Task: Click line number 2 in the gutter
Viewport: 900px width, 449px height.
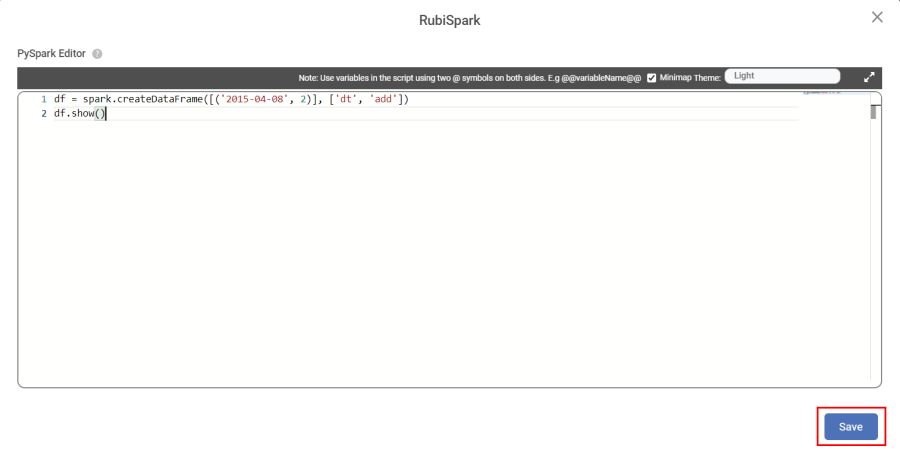Action: [44, 114]
